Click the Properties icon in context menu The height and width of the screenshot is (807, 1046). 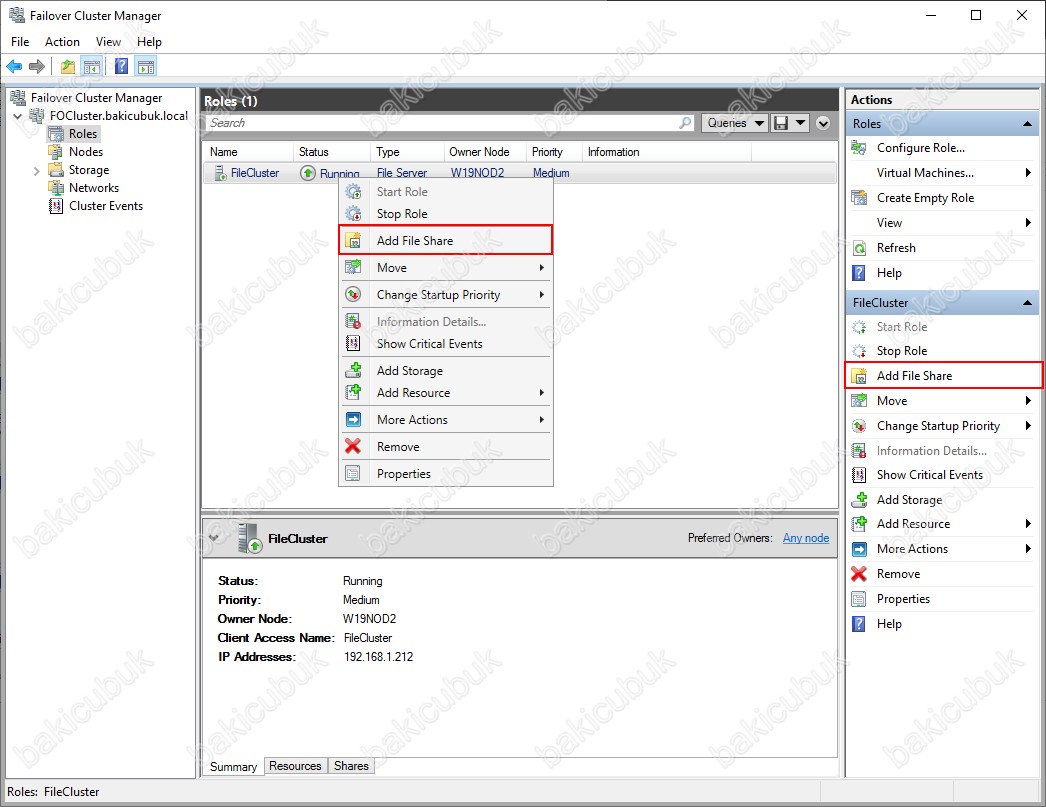353,474
